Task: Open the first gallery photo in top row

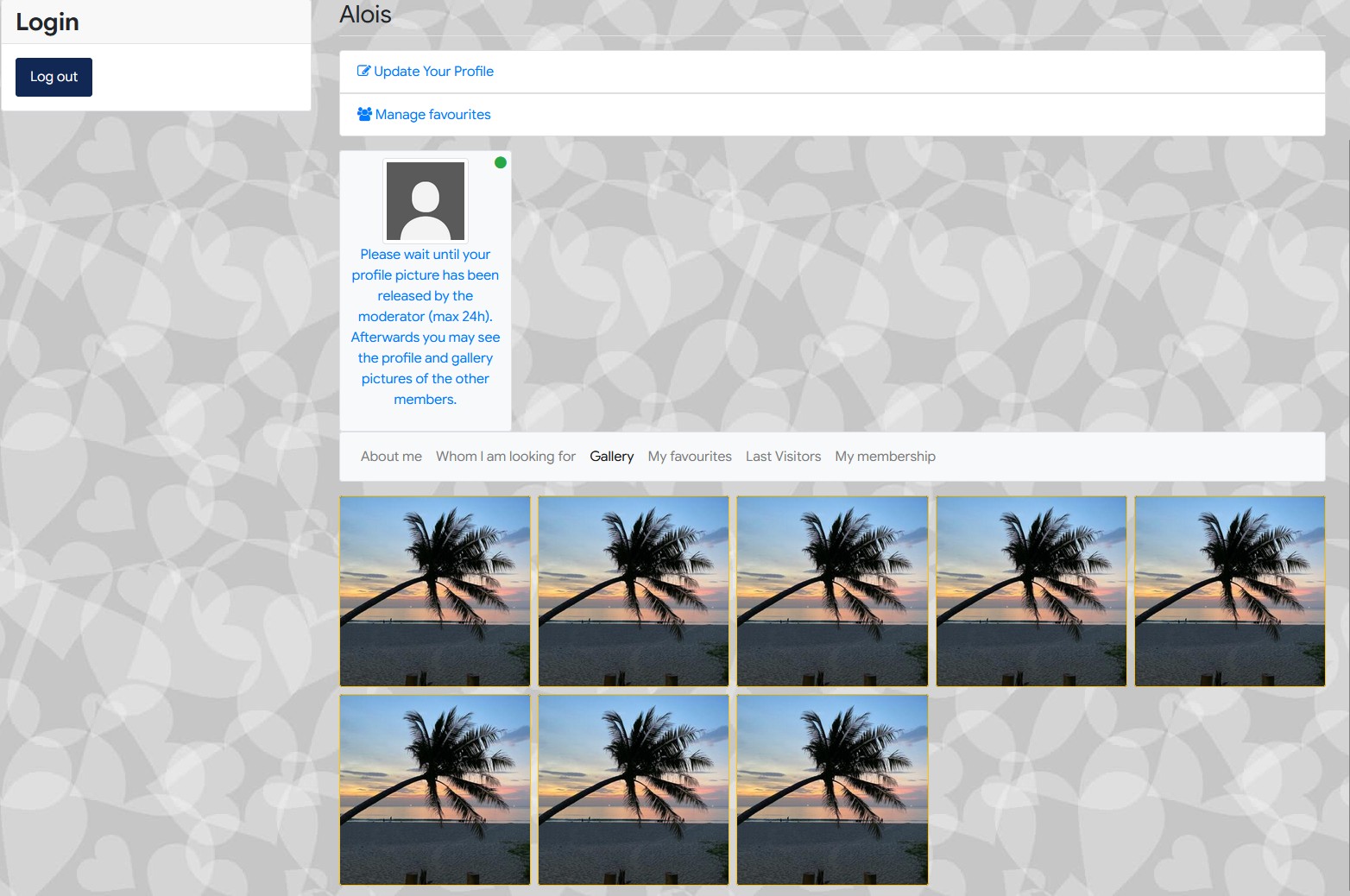Action: pos(435,591)
